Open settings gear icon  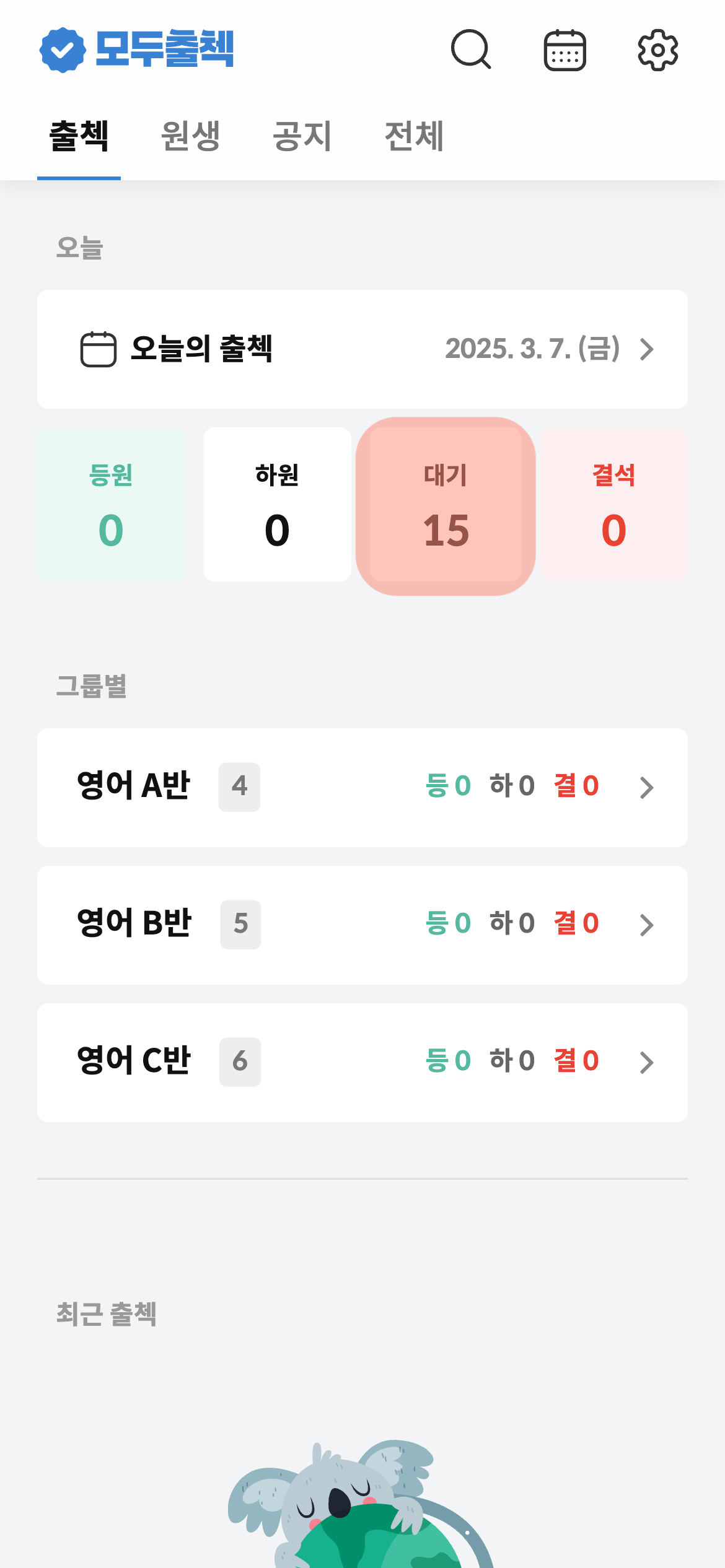(657, 50)
